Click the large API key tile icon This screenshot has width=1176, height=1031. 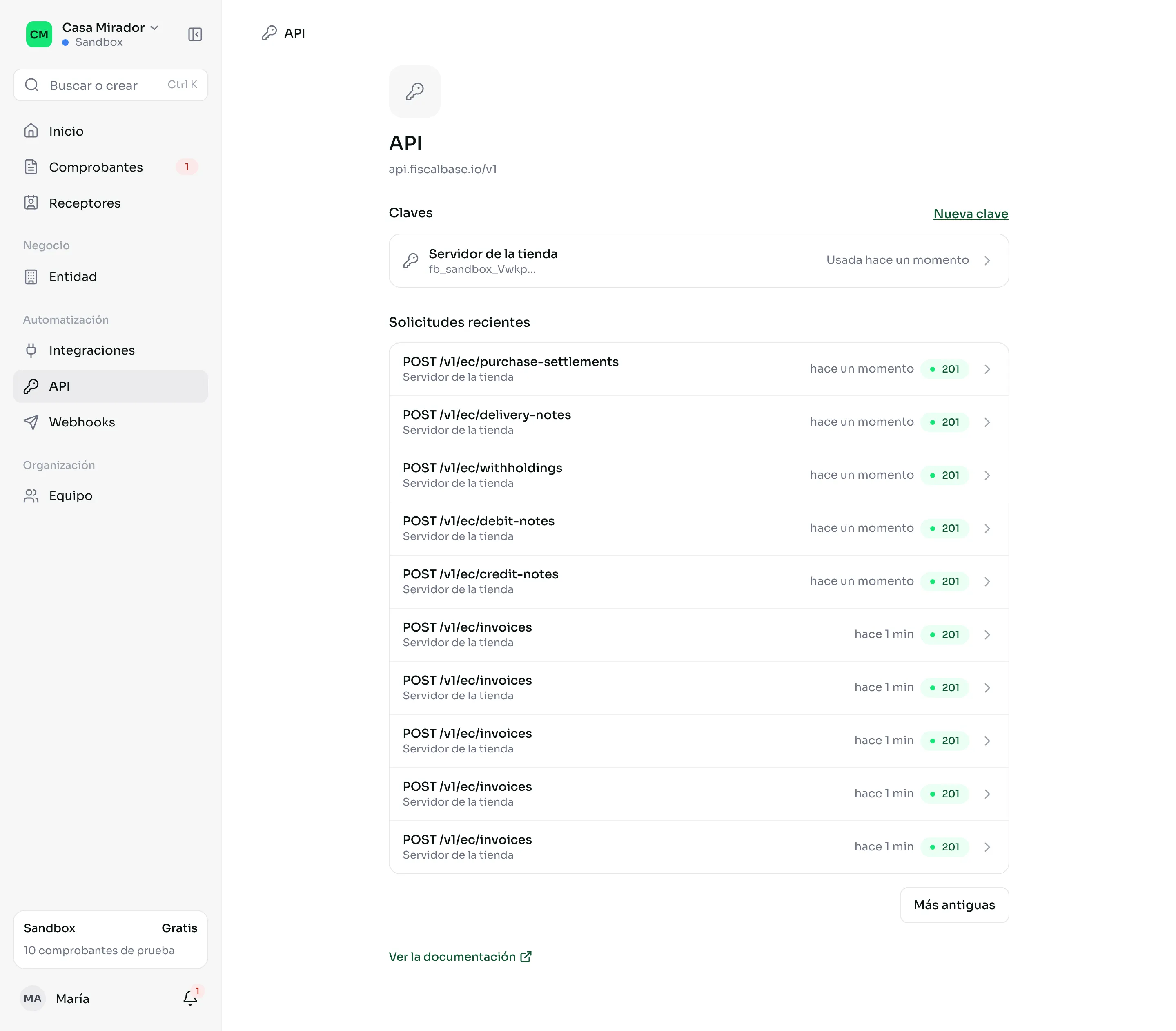tap(414, 91)
